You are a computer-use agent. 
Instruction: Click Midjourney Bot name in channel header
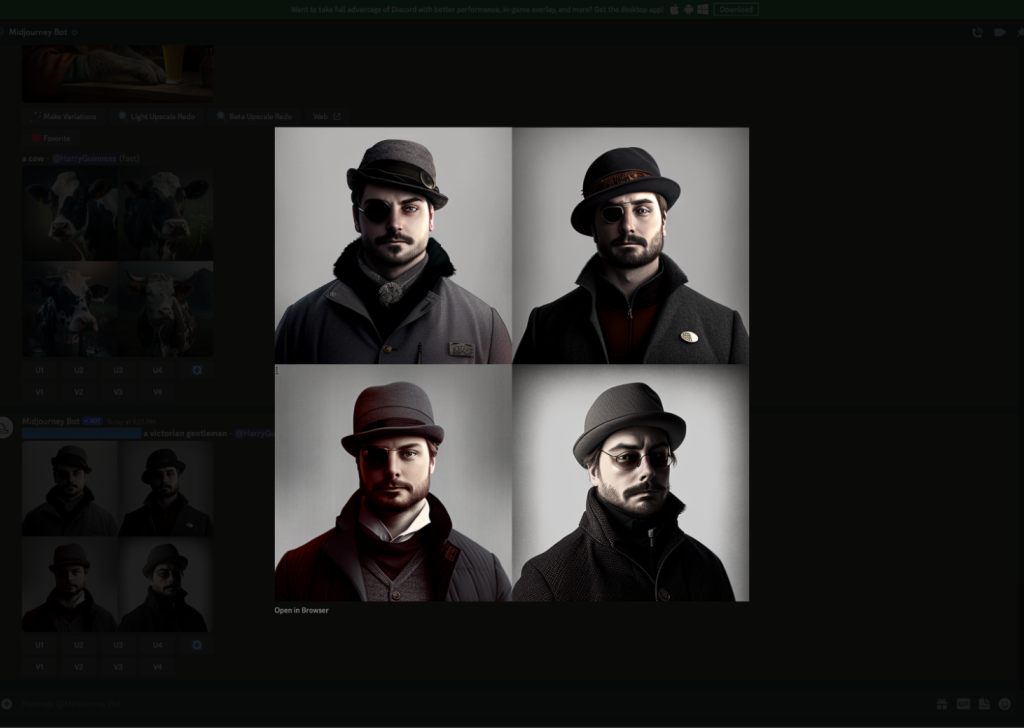coord(38,32)
